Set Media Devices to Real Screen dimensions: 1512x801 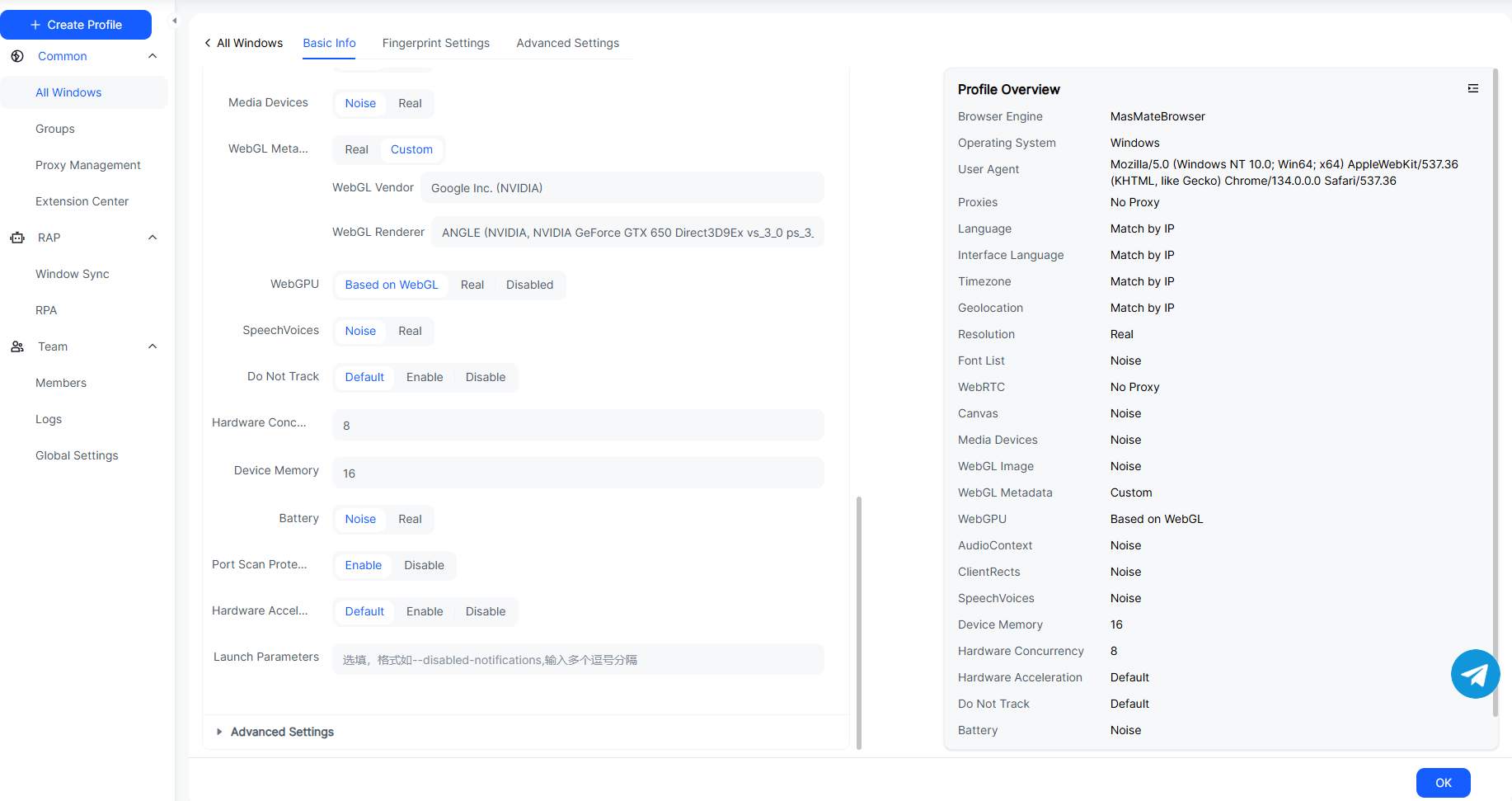click(x=410, y=103)
